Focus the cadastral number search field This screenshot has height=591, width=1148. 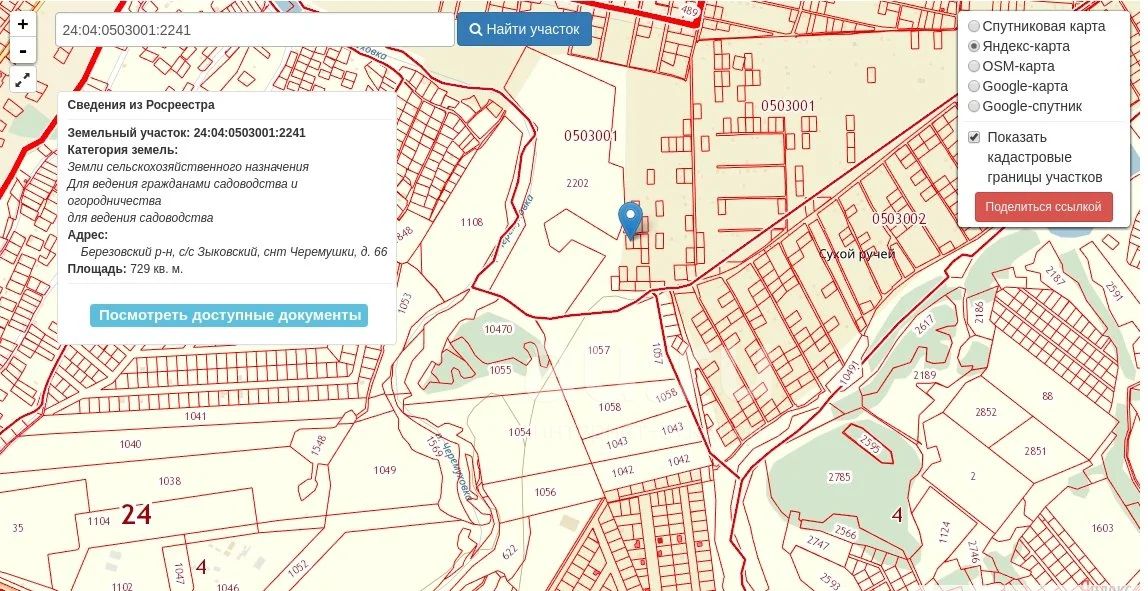click(x=255, y=30)
